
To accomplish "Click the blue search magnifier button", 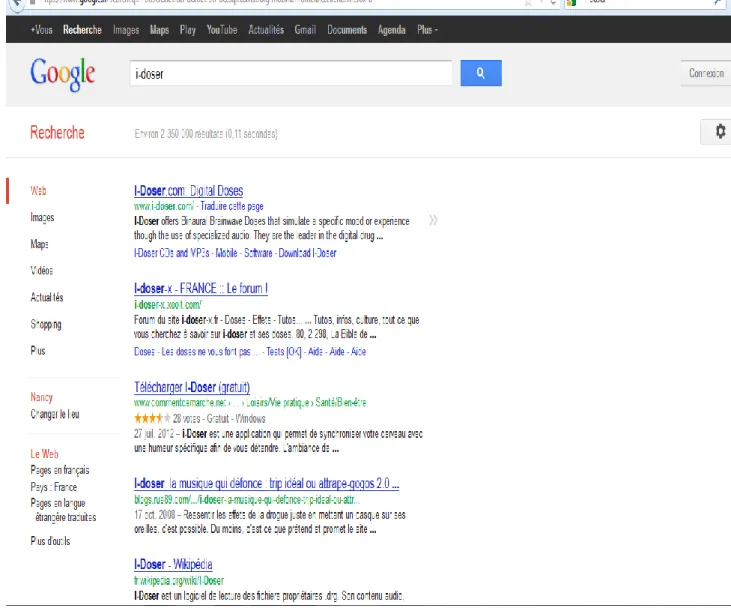I will (481, 73).
